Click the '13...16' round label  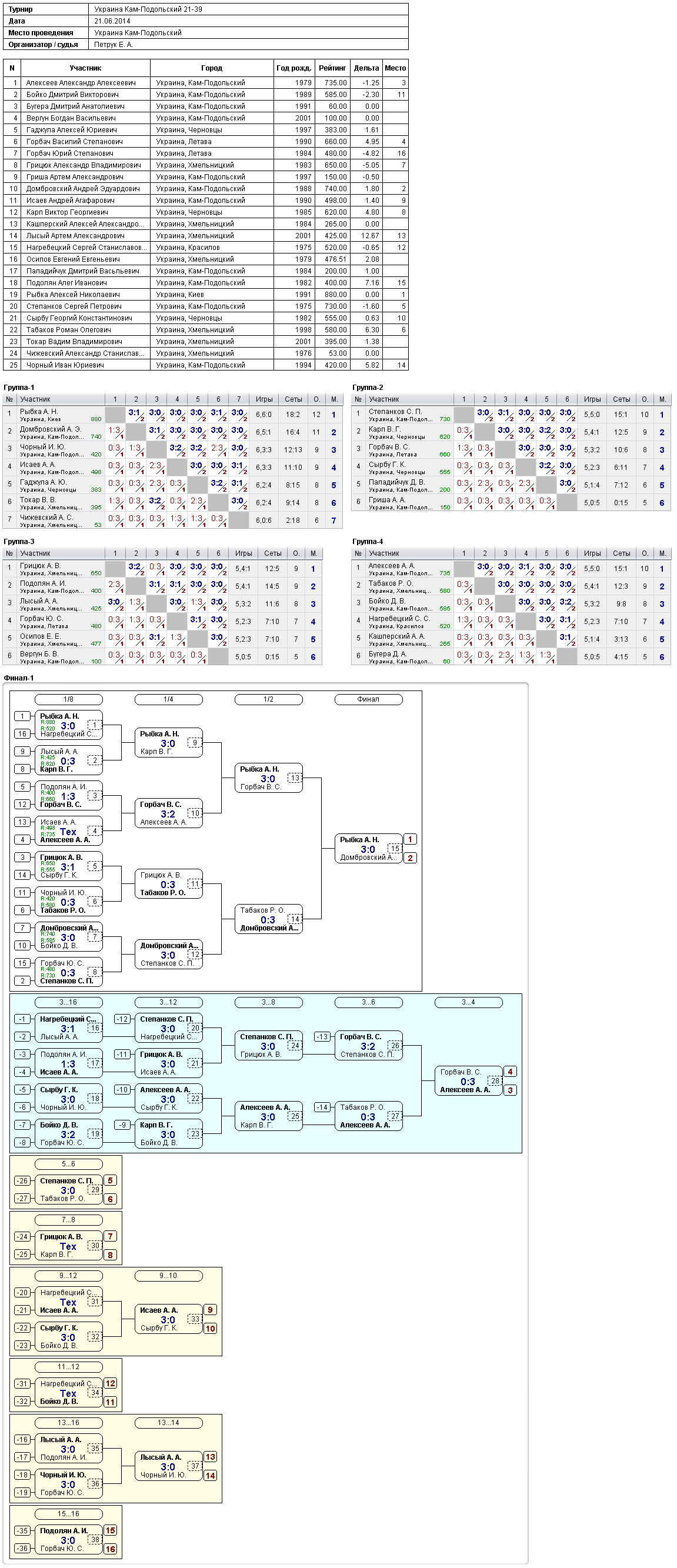coord(68,1423)
